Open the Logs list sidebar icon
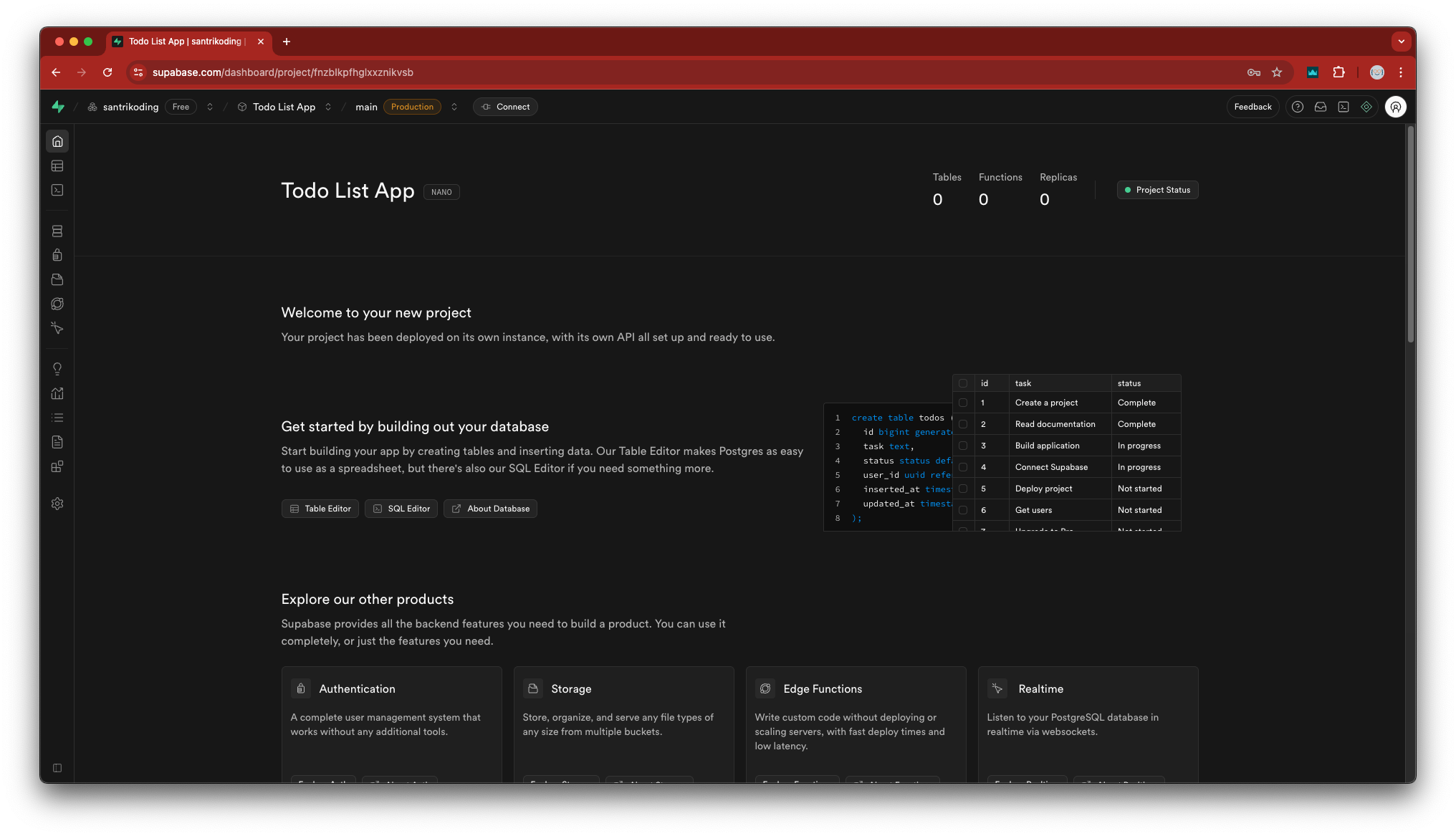Screen dimensions: 1456x836 57,418
